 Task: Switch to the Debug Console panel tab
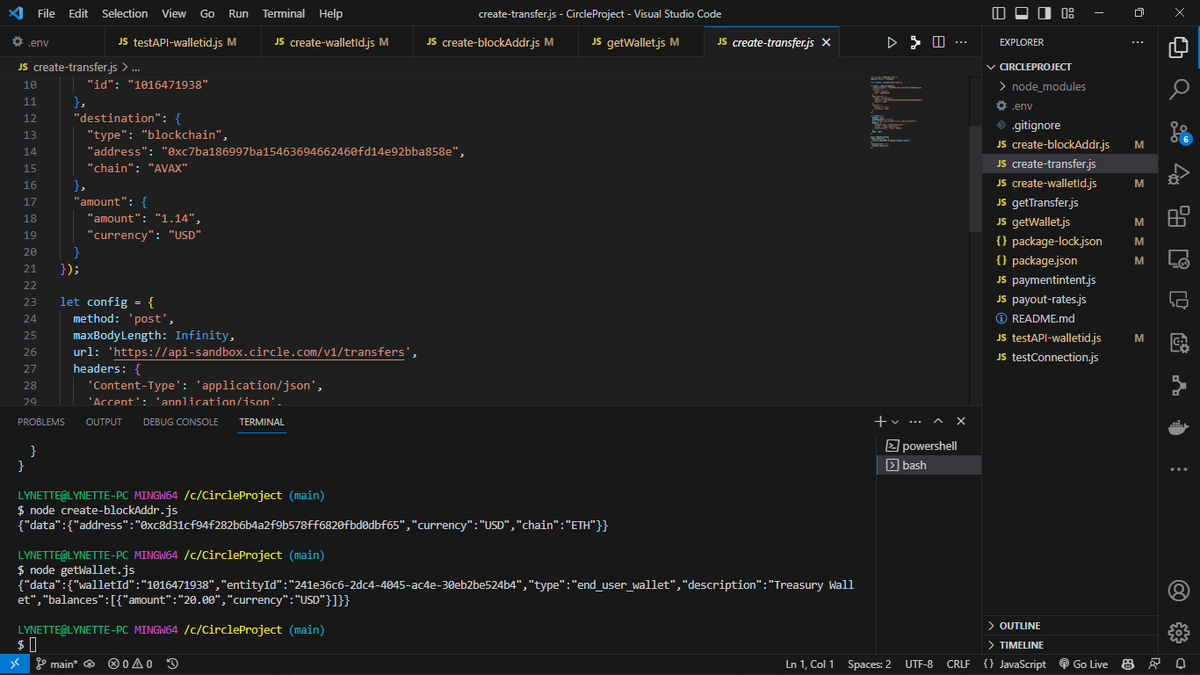tap(180, 422)
